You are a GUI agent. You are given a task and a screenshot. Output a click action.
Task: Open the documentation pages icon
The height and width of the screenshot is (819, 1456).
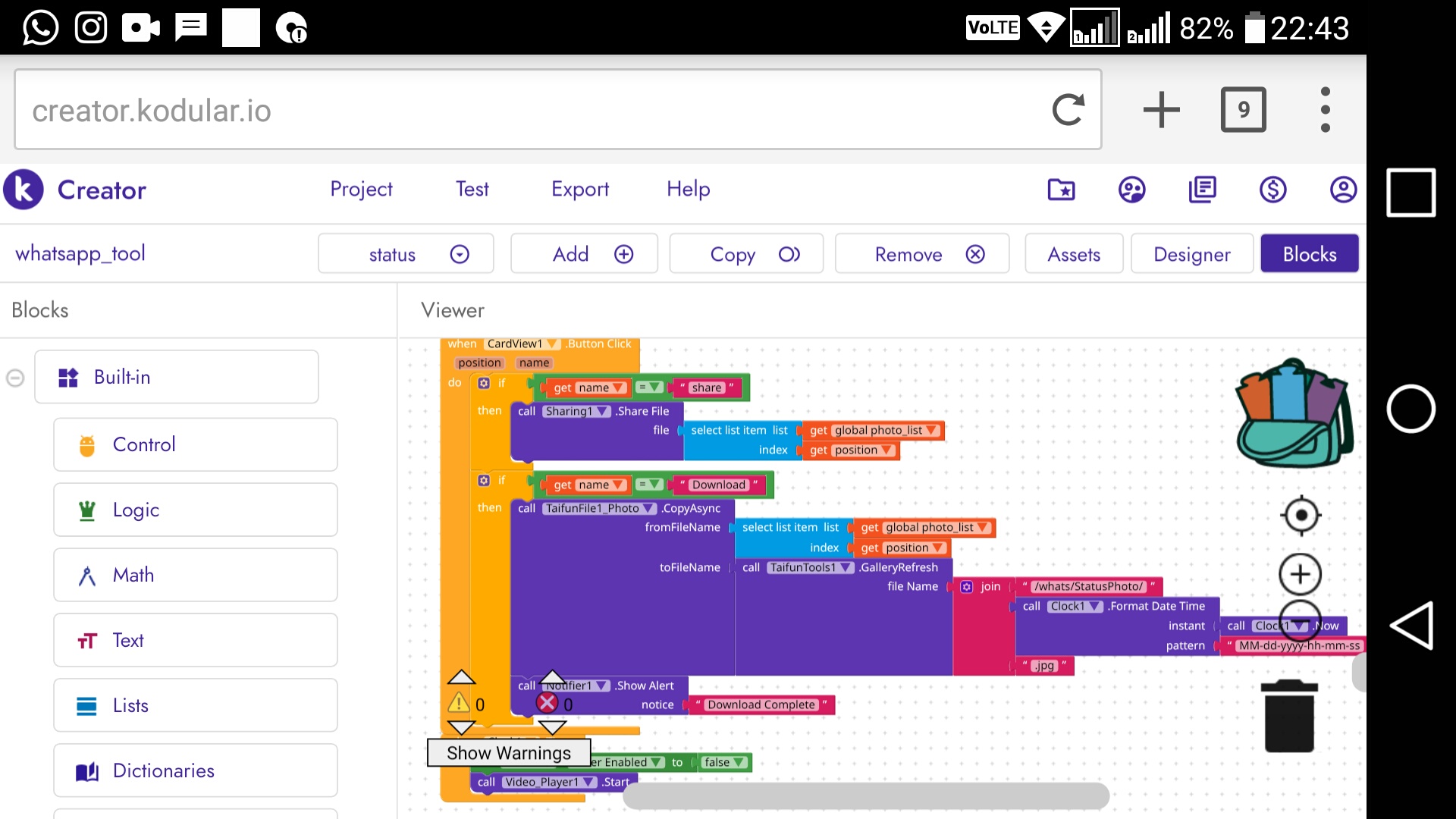point(1202,190)
